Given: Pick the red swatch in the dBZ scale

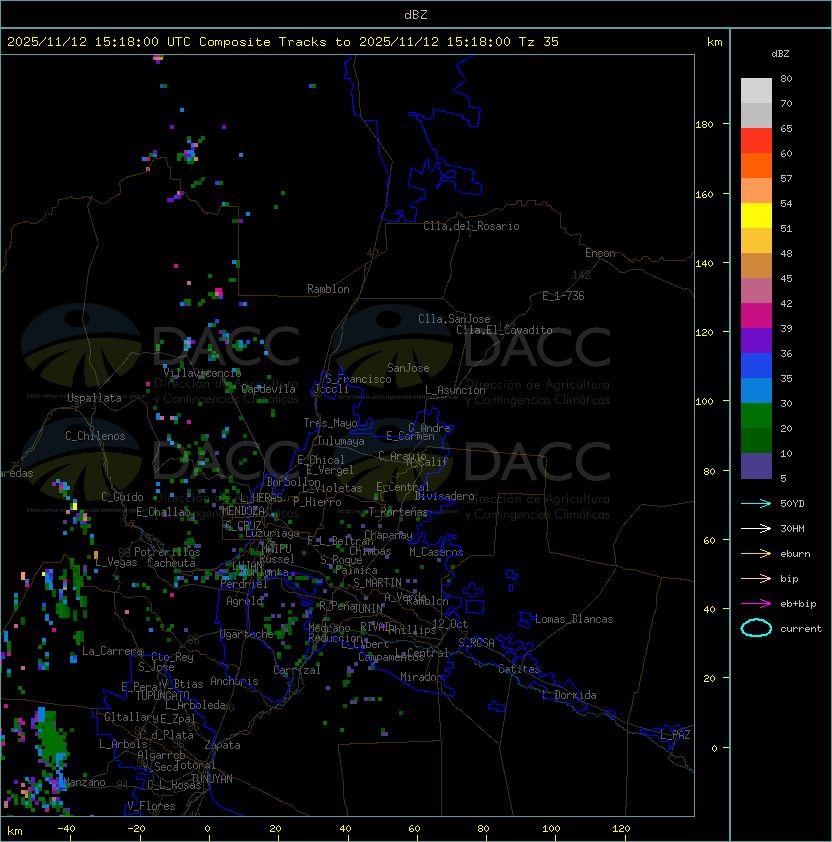Looking at the screenshot, I should (x=756, y=141).
